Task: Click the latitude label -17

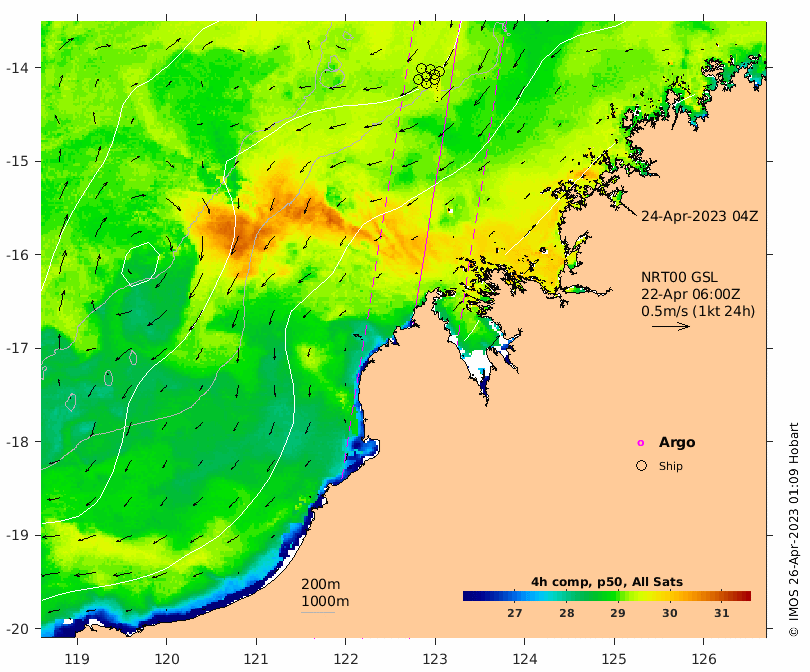Action: tap(17, 348)
